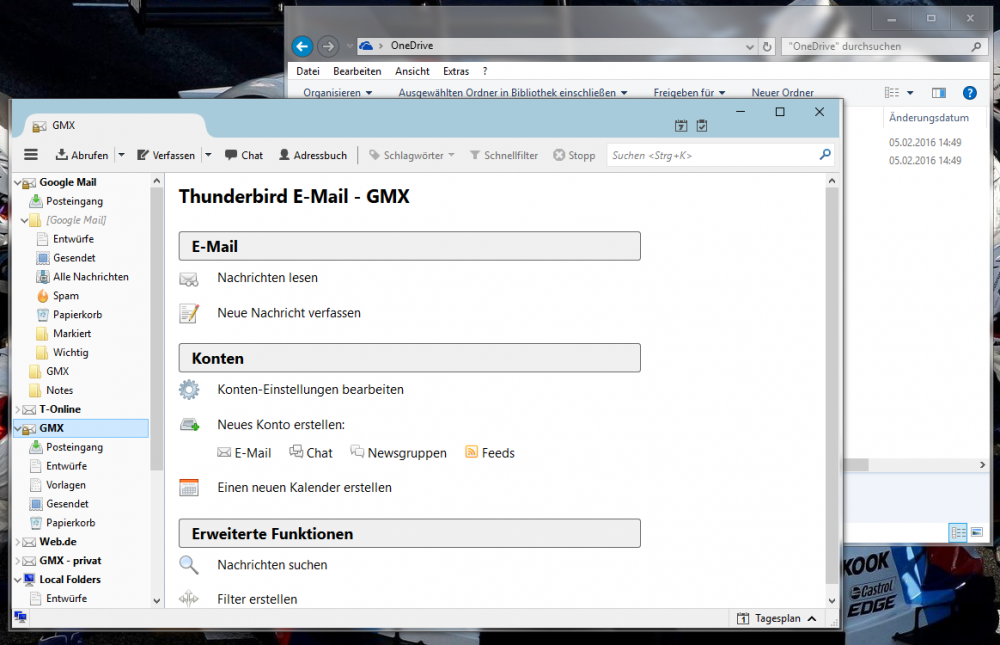
Task: Open the Notes folder
Action: coord(59,390)
